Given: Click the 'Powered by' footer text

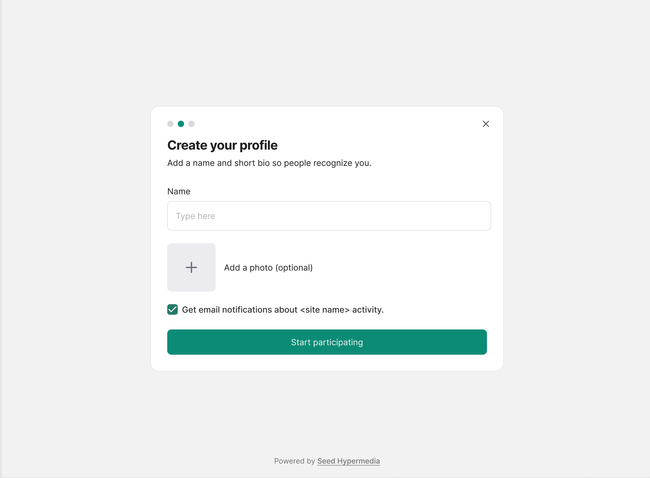Looking at the screenshot, I should click(x=295, y=461).
